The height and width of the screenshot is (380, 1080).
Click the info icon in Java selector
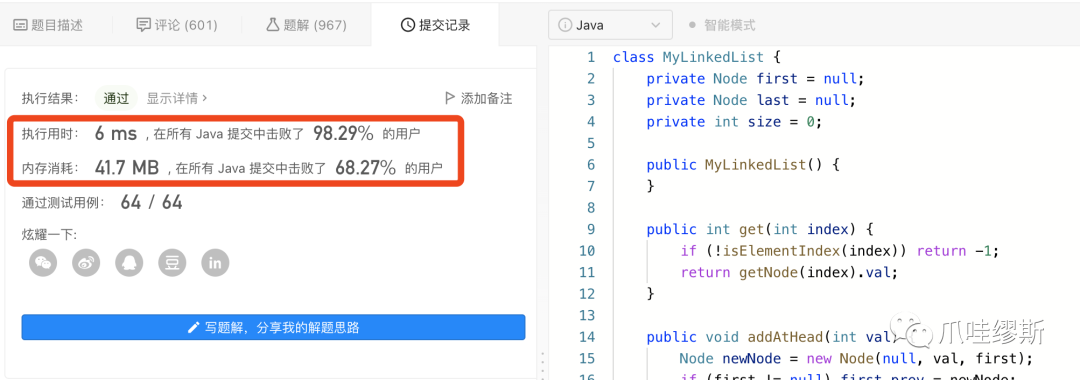[565, 25]
